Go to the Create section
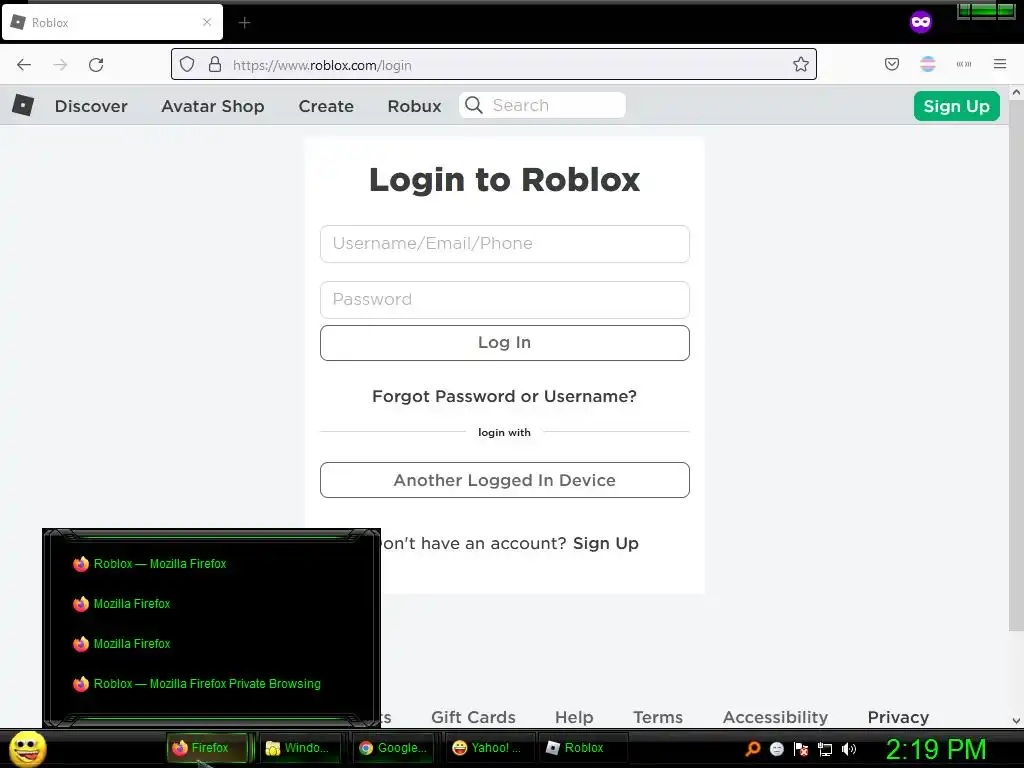The height and width of the screenshot is (768, 1024). coord(326,106)
